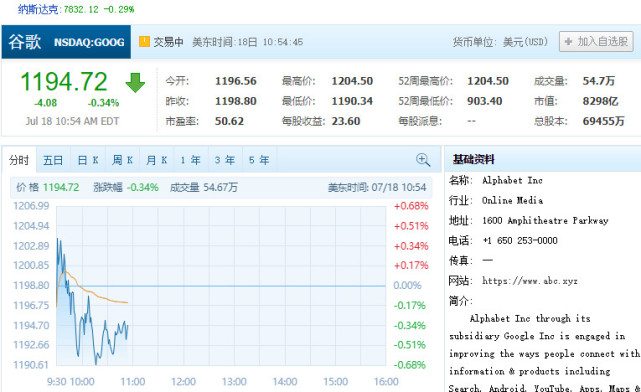View the 5年 chart range
Screen dimensions: 641x392
pos(259,160)
